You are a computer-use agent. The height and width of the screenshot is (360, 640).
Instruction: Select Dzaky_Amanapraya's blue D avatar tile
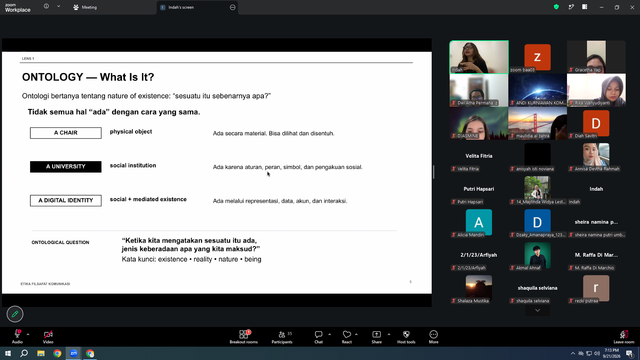click(537, 222)
